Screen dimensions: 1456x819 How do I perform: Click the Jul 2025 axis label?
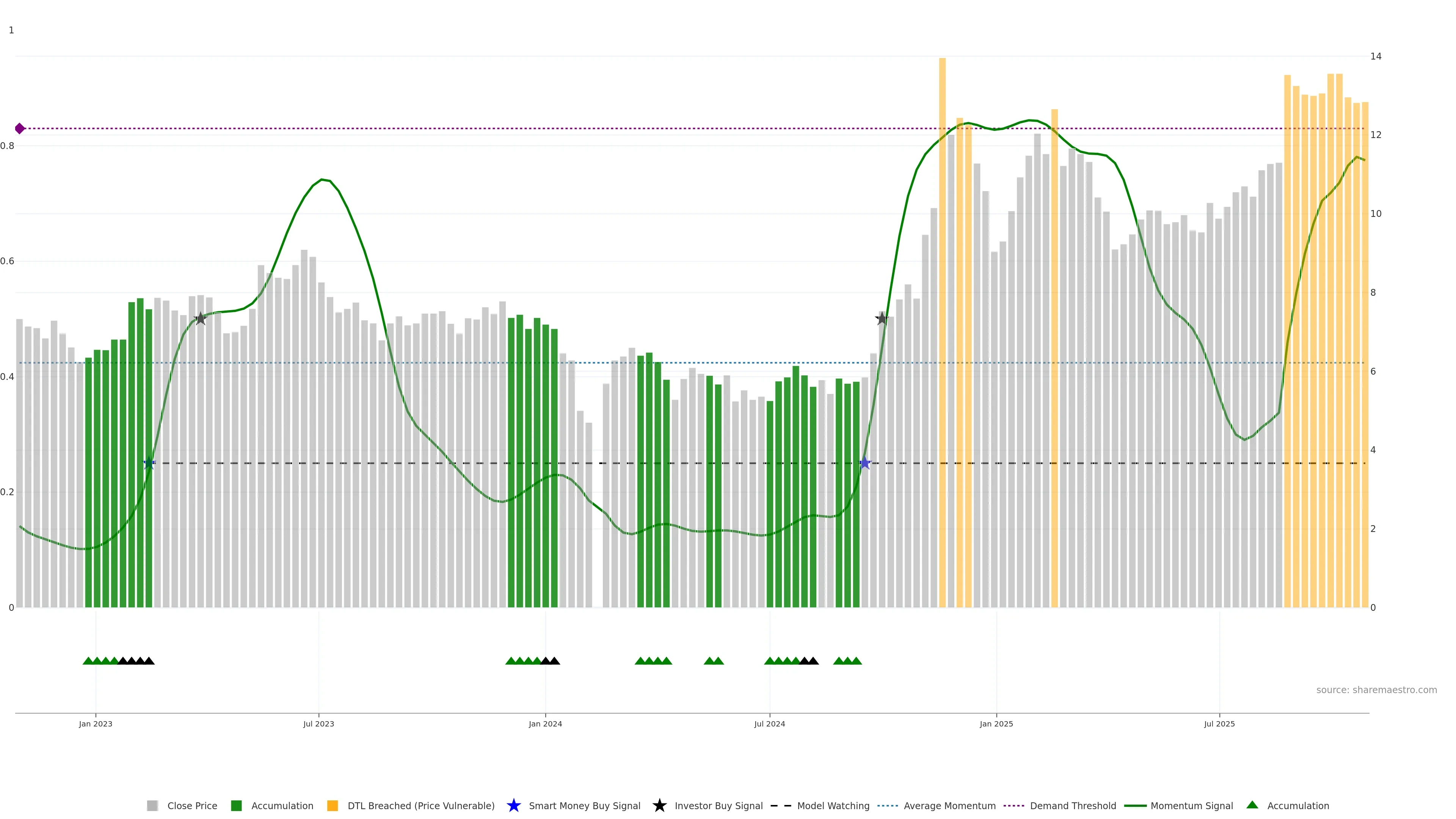[1219, 723]
